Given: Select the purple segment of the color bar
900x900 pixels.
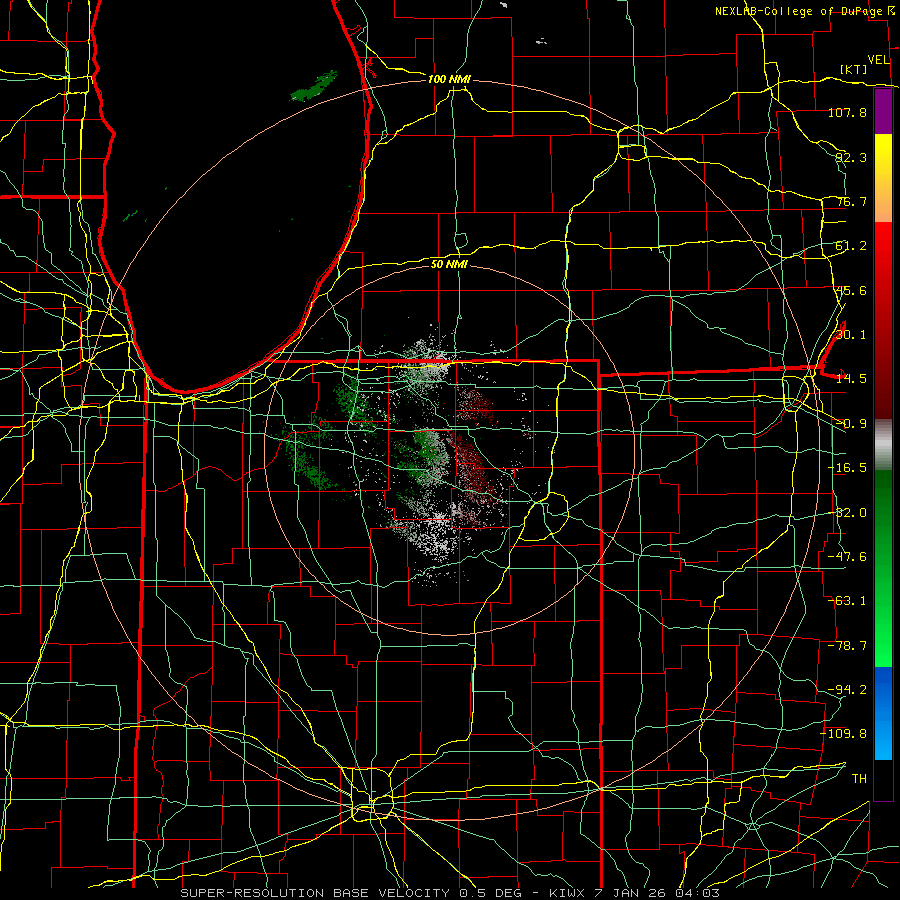Looking at the screenshot, I should (x=883, y=111).
